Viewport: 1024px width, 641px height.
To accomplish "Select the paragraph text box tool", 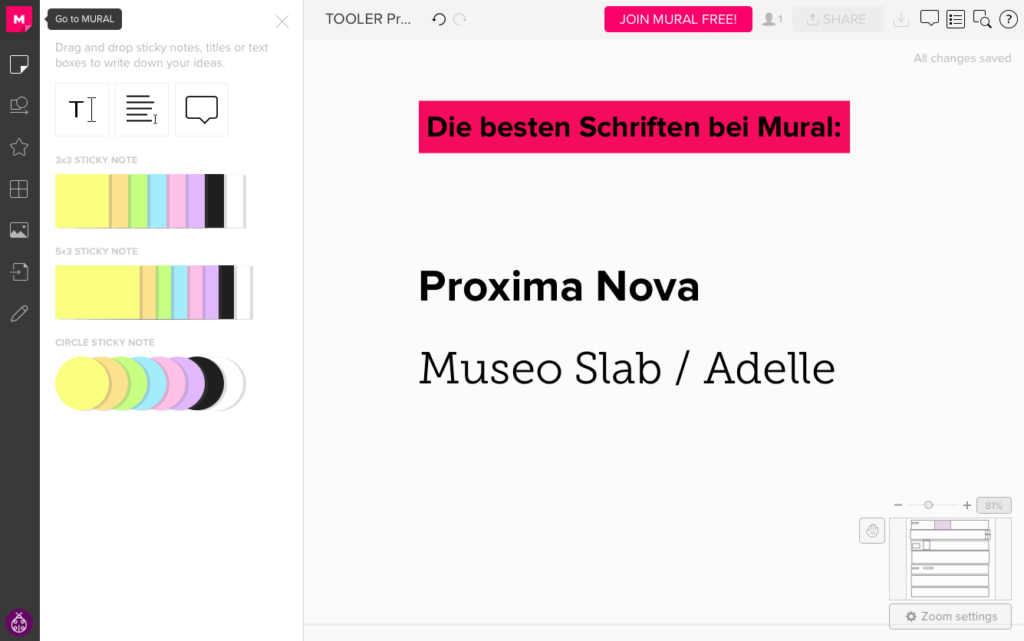I will (142, 110).
